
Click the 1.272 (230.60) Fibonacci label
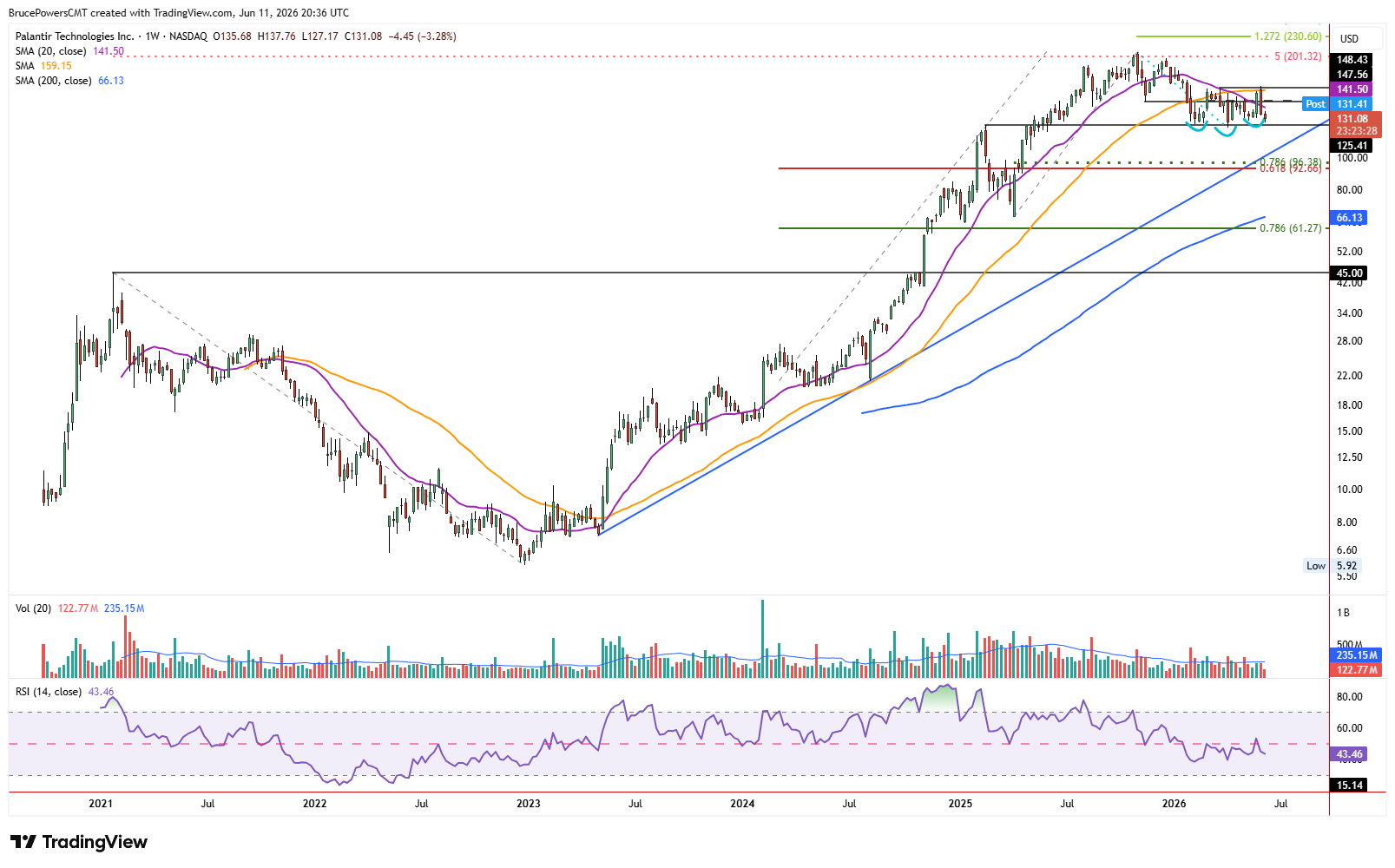pyautogui.click(x=1288, y=36)
